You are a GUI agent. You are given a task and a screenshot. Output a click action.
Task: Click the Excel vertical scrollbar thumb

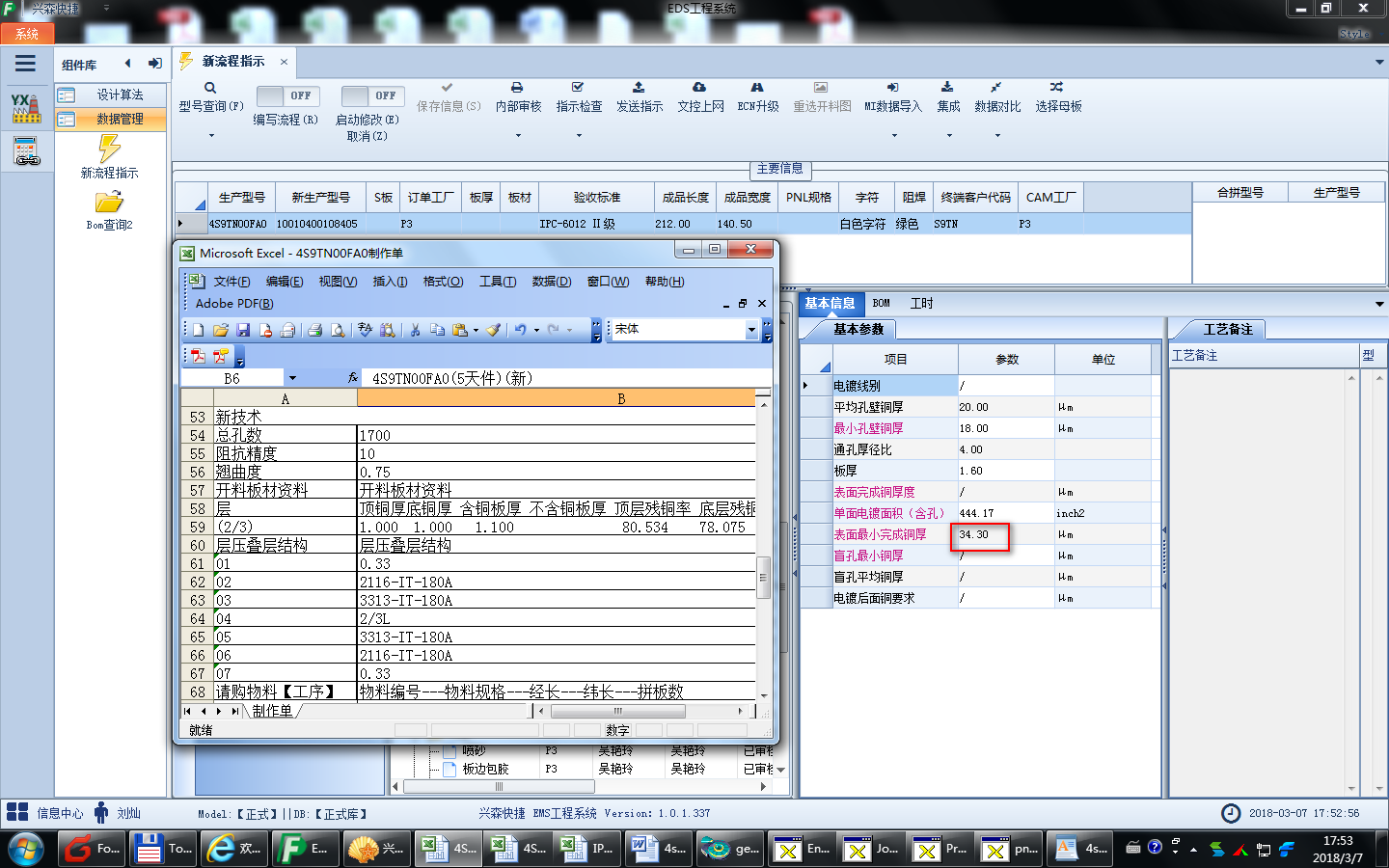[x=763, y=579]
